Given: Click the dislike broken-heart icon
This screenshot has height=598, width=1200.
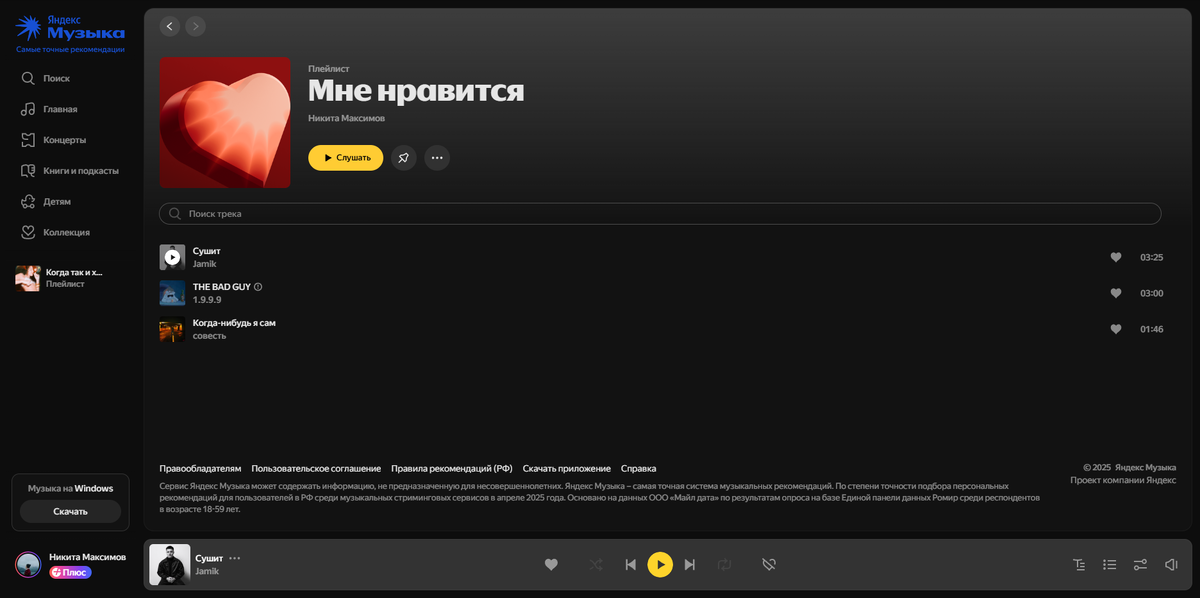Looking at the screenshot, I should pyautogui.click(x=768, y=564).
